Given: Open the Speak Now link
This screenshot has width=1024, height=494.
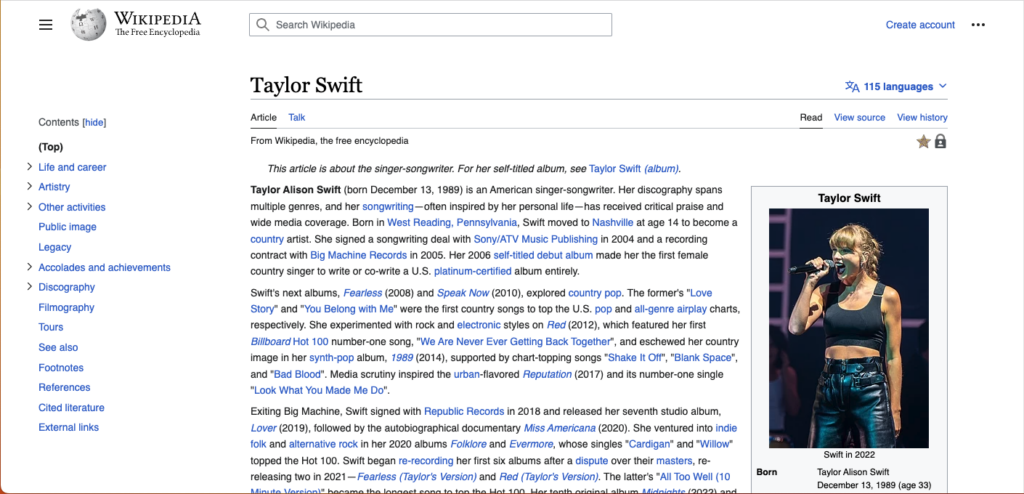Looking at the screenshot, I should (x=462, y=292).
